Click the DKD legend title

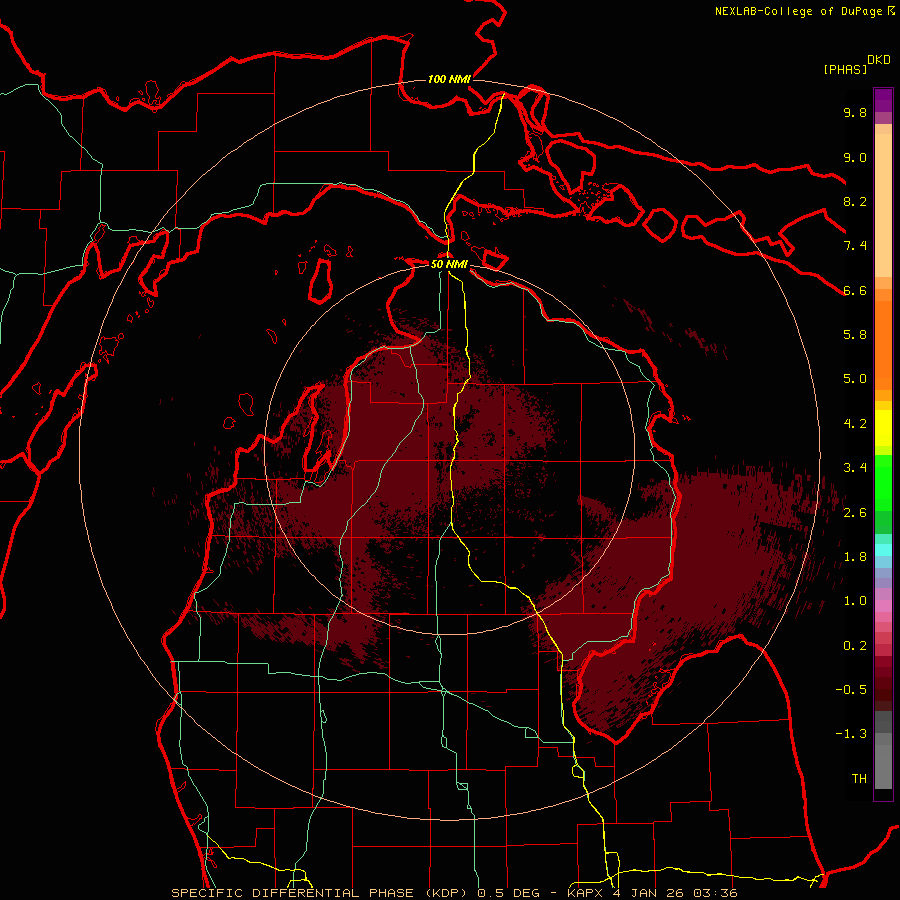click(879, 60)
